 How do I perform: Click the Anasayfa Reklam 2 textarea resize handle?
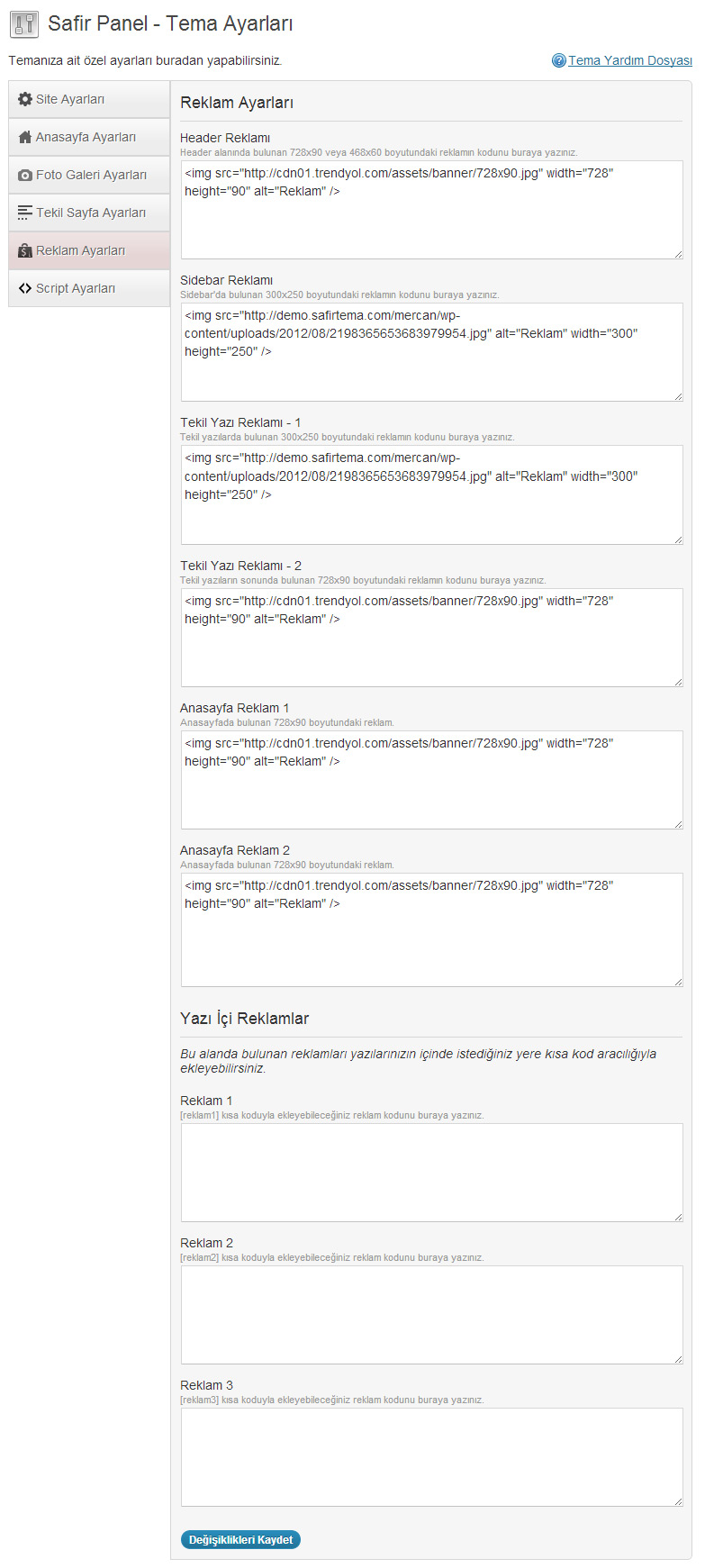(x=678, y=982)
